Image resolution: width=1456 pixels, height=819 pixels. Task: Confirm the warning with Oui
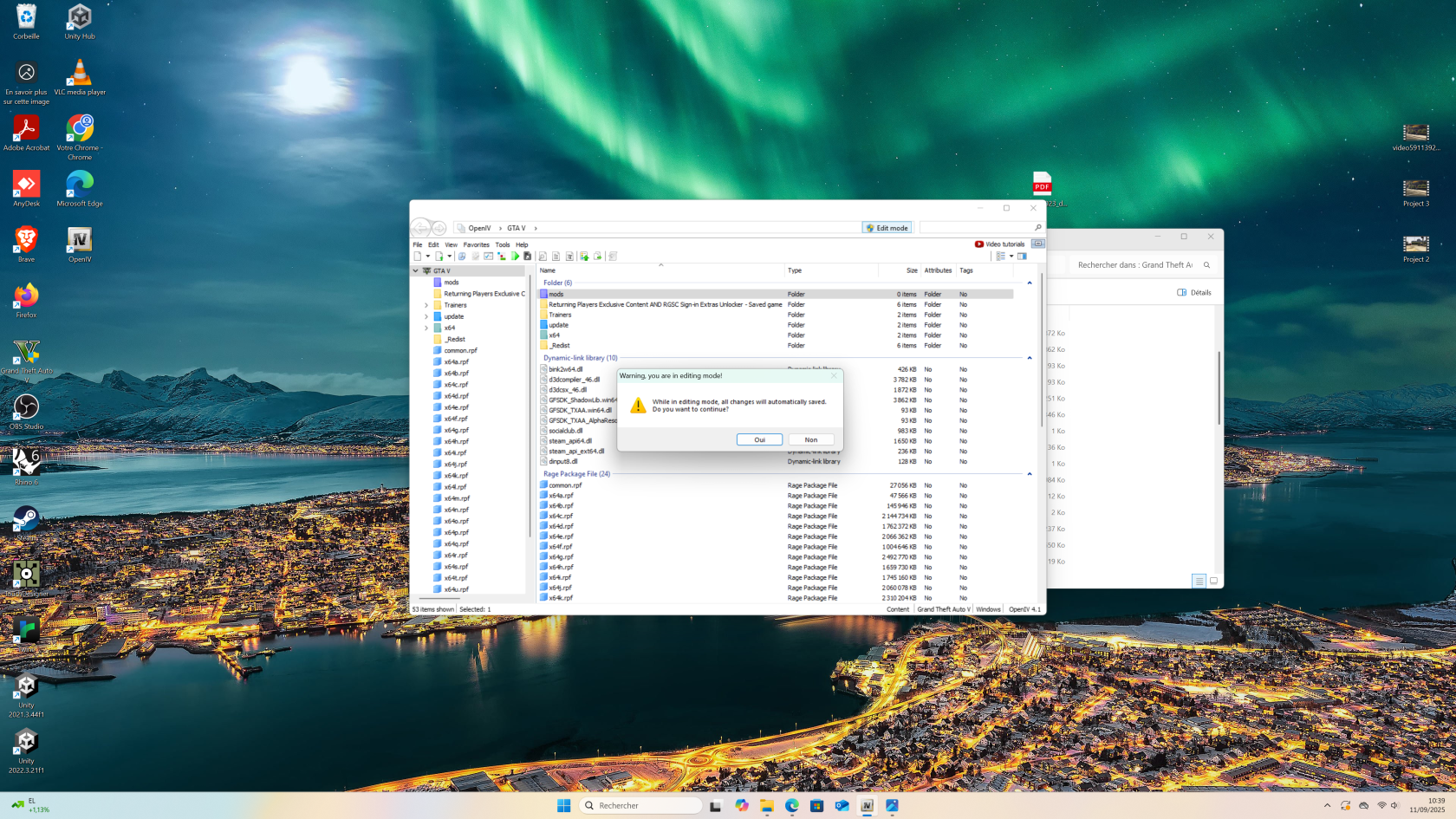tap(759, 440)
